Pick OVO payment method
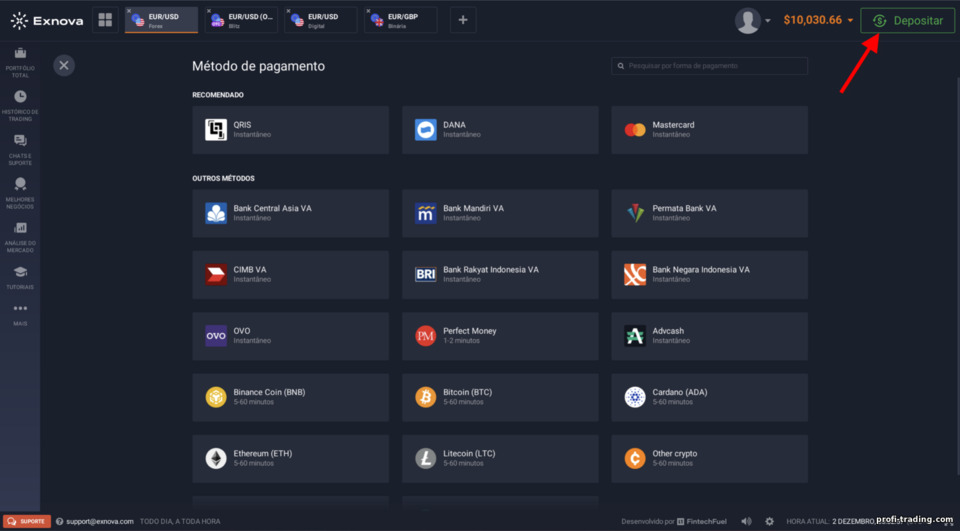 point(290,336)
